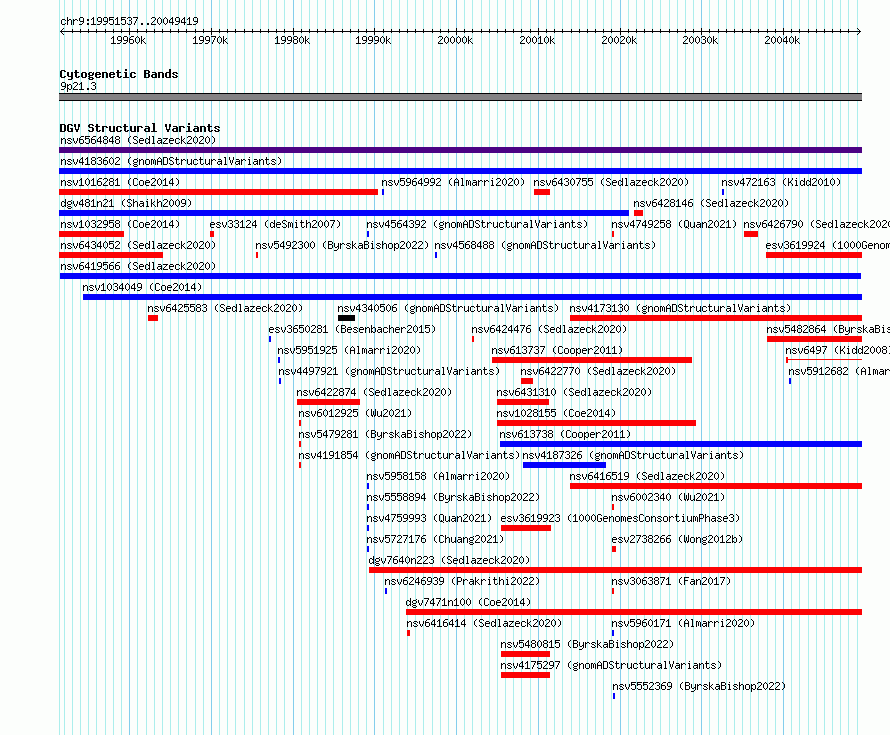890x735 pixels.
Task: Click the nsv6012925 (Wu2021) label
Action: click(355, 413)
